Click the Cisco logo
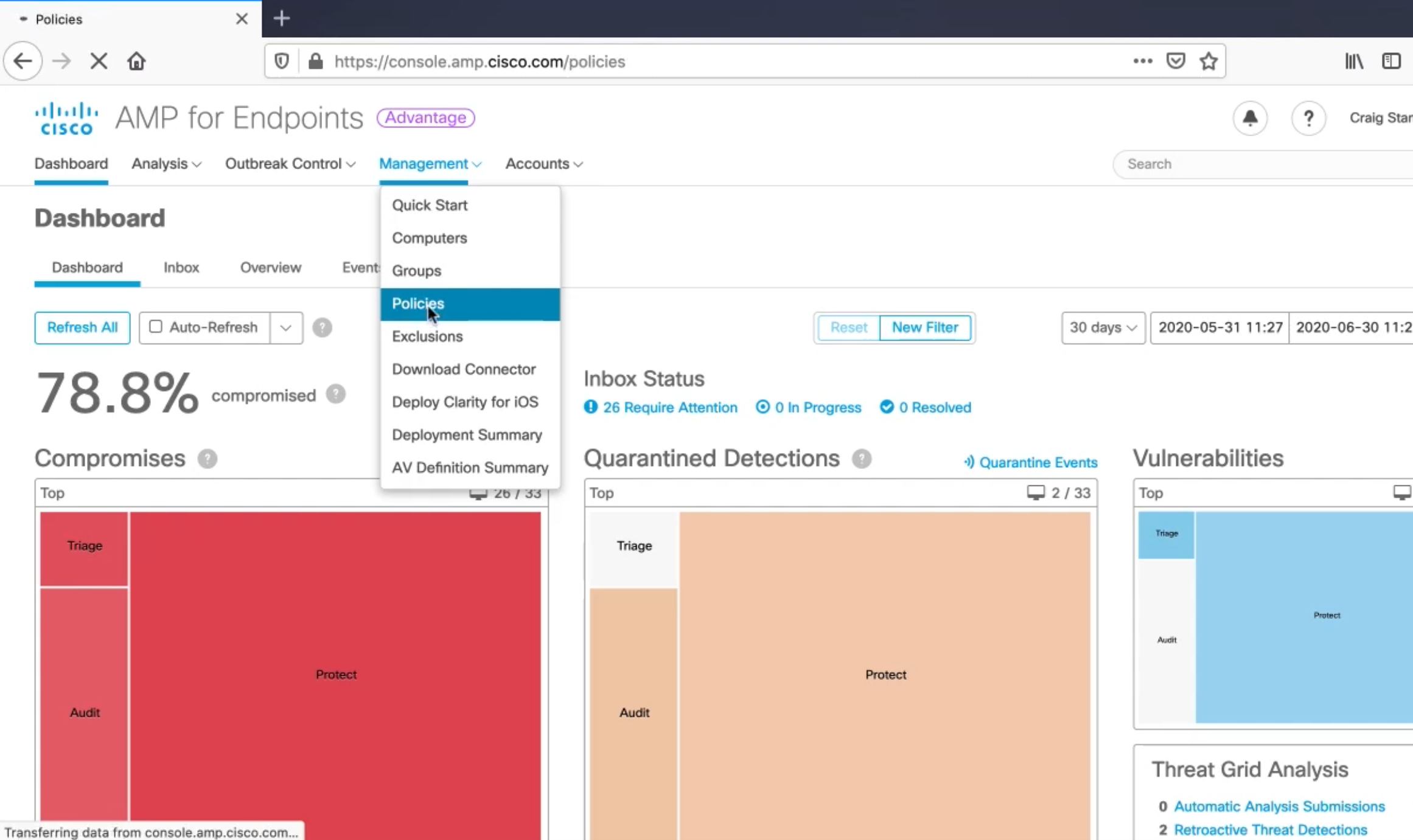 pos(67,118)
